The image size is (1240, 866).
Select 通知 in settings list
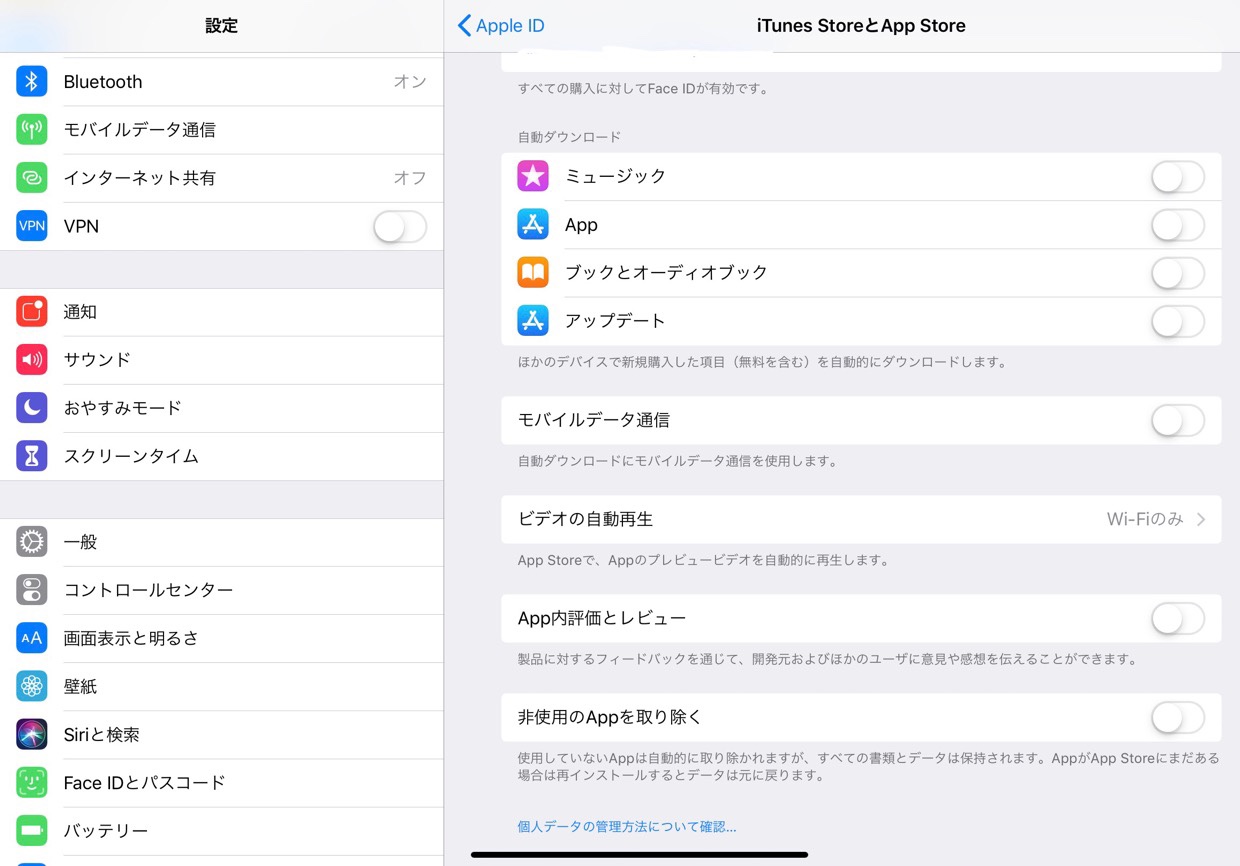coord(221,312)
